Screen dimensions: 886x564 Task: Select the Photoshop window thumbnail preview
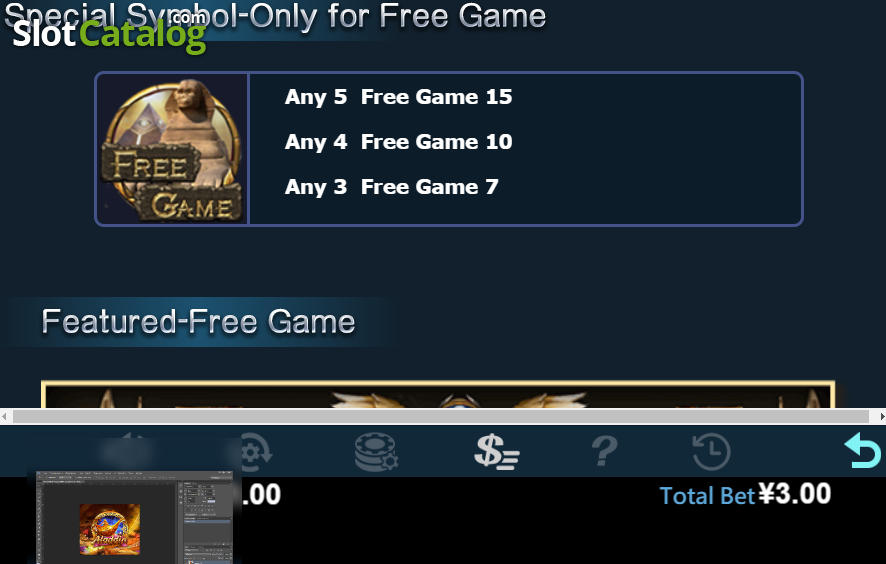click(134, 517)
